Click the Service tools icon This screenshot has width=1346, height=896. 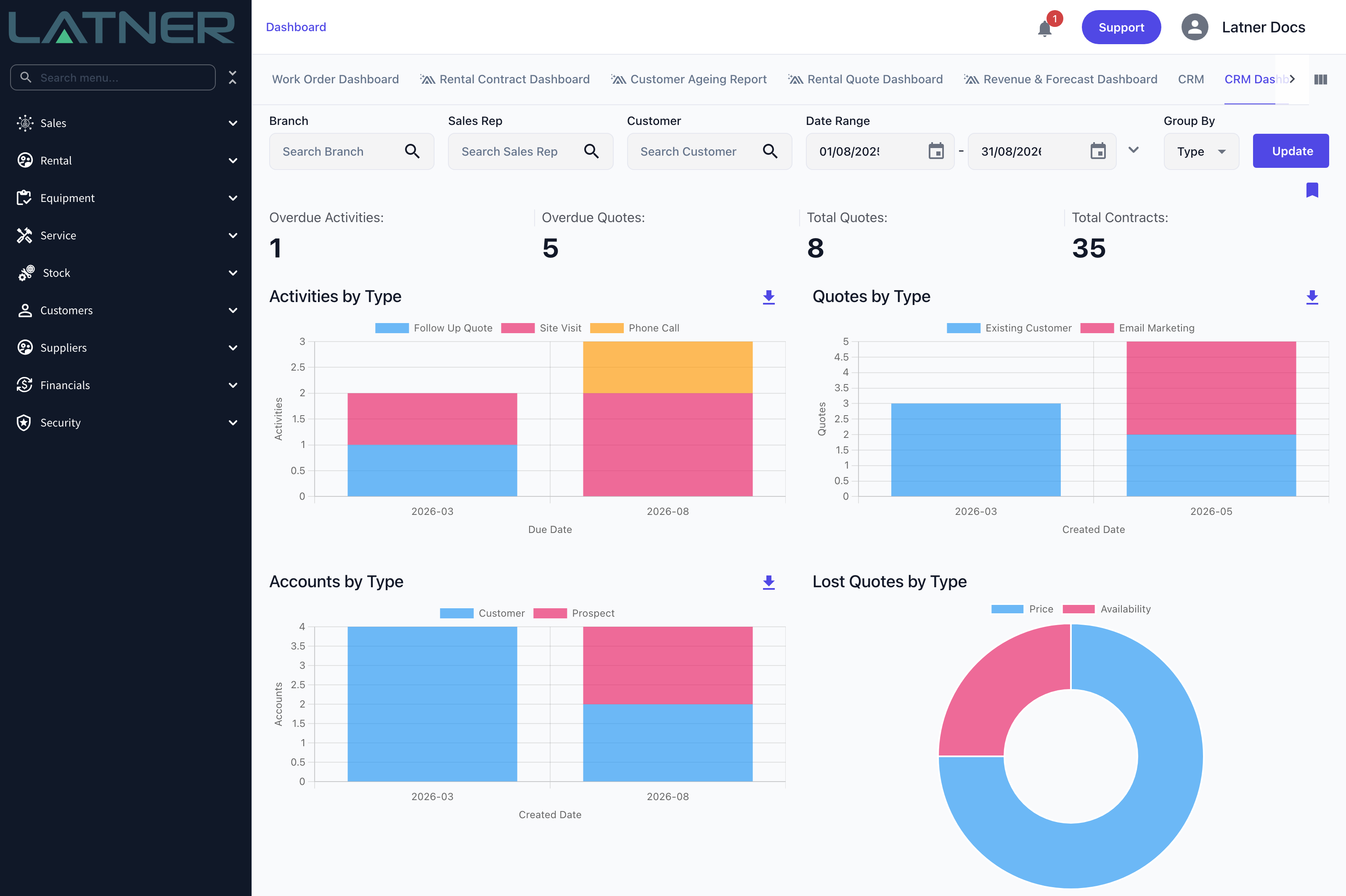pyautogui.click(x=24, y=236)
